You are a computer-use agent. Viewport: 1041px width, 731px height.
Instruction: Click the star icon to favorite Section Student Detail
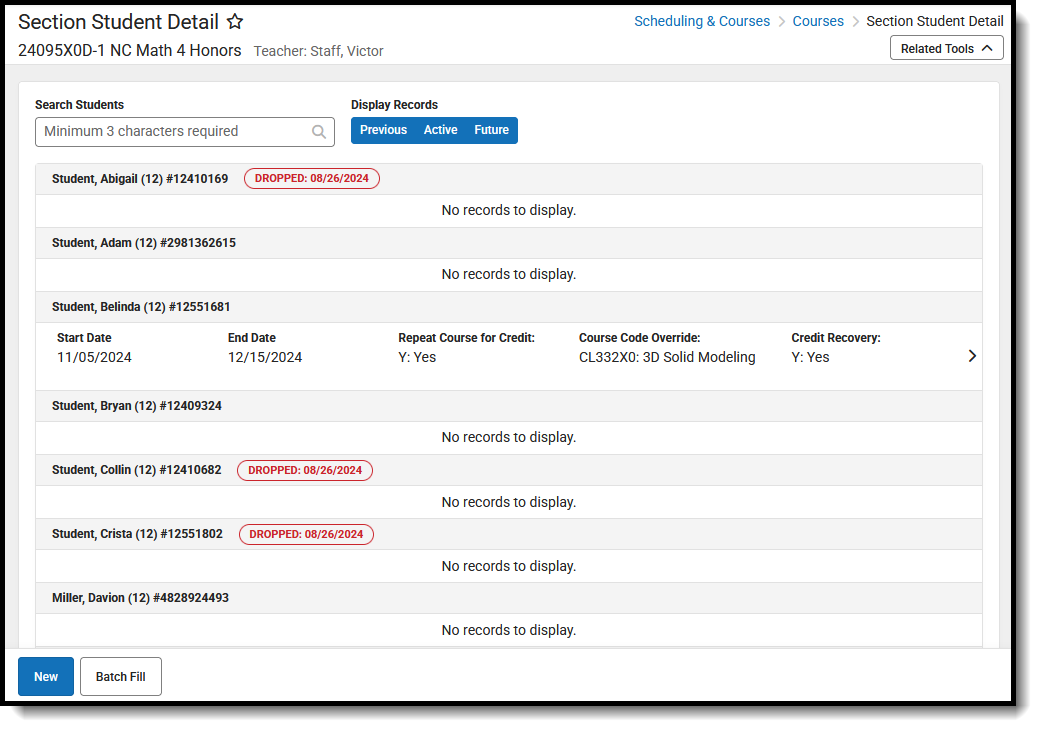pos(235,20)
